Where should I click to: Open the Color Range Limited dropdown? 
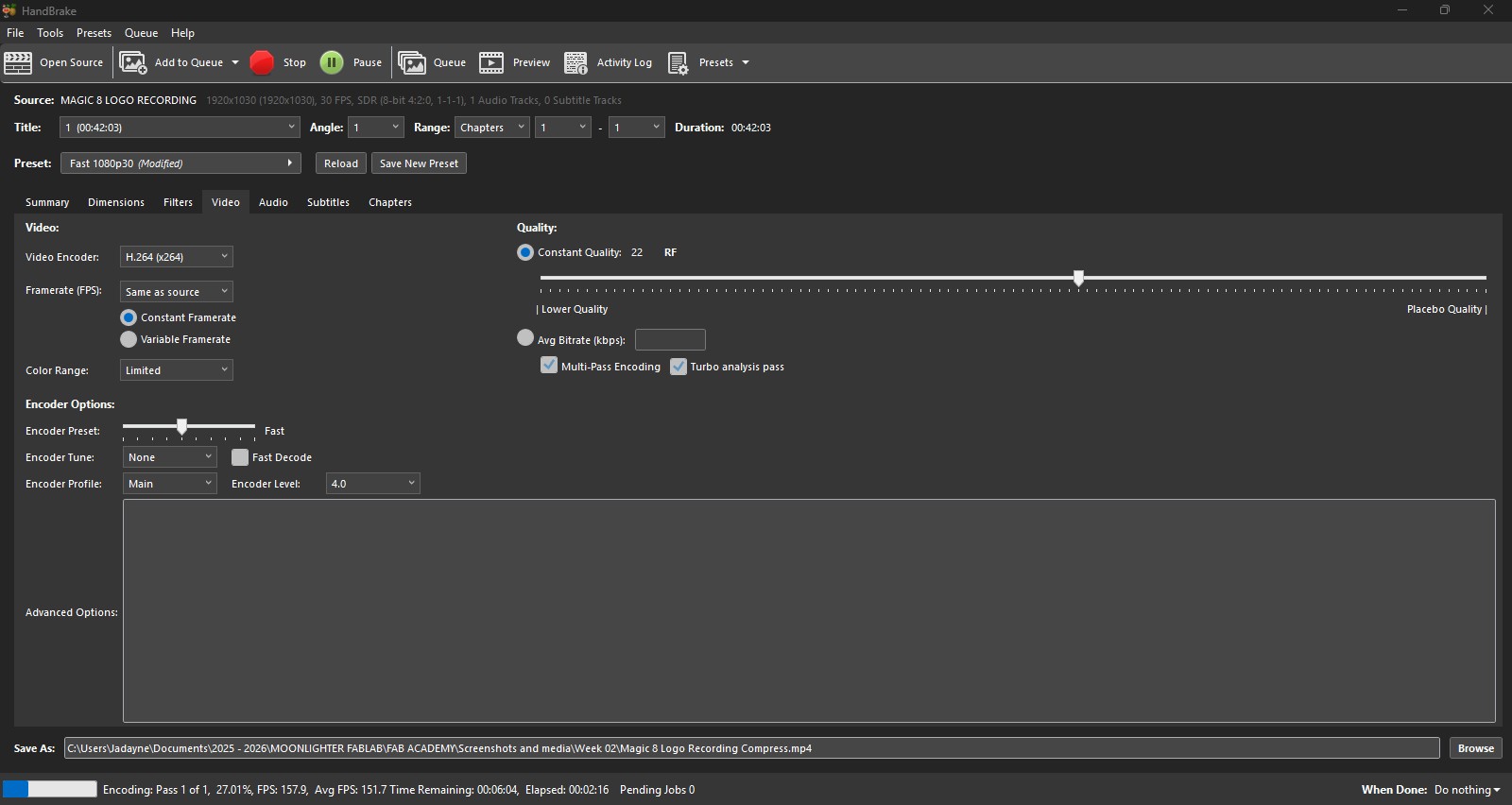click(177, 370)
